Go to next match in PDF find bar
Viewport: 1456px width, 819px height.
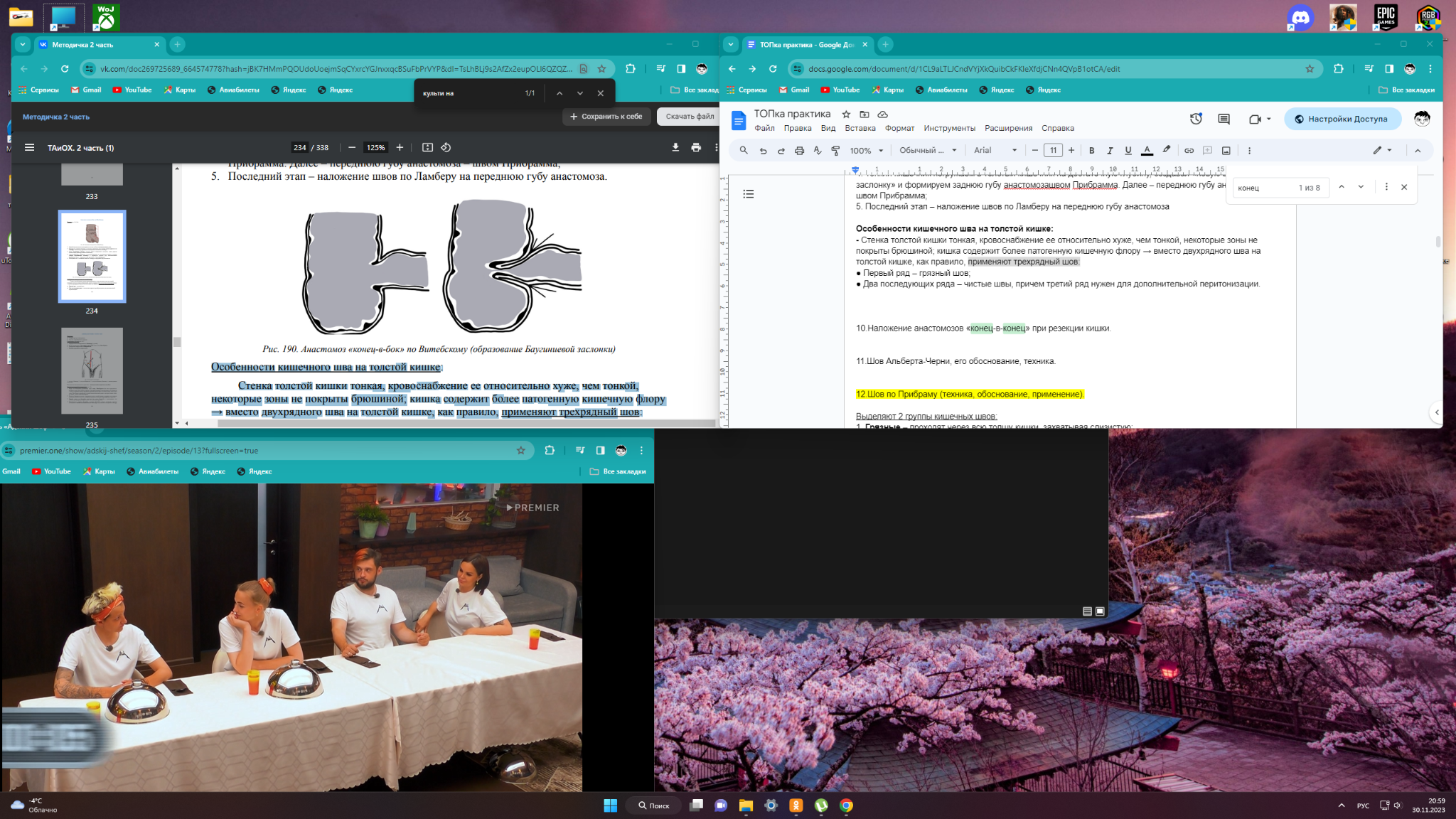point(579,93)
